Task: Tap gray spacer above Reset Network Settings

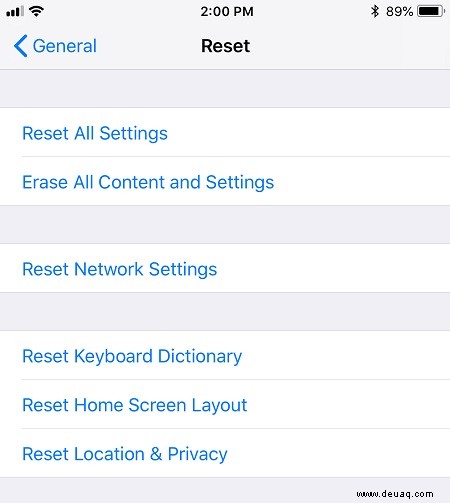Action: 225,225
